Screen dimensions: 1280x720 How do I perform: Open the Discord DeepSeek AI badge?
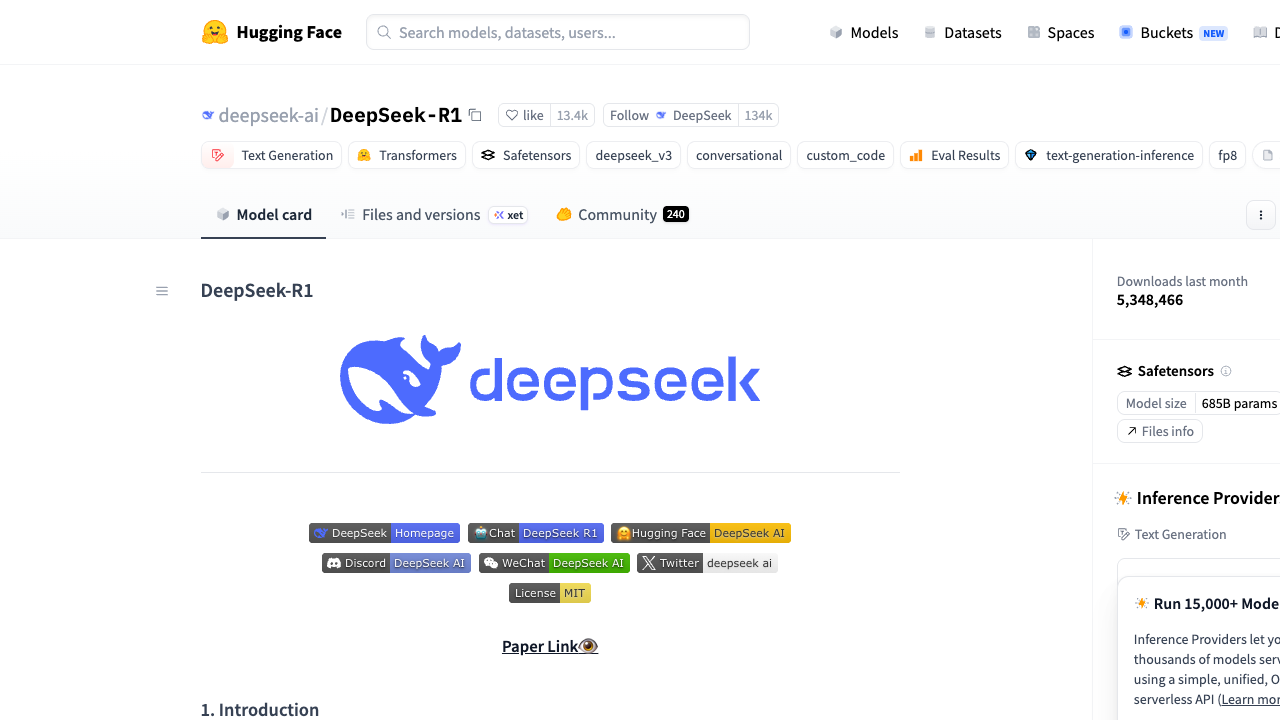tap(396, 563)
